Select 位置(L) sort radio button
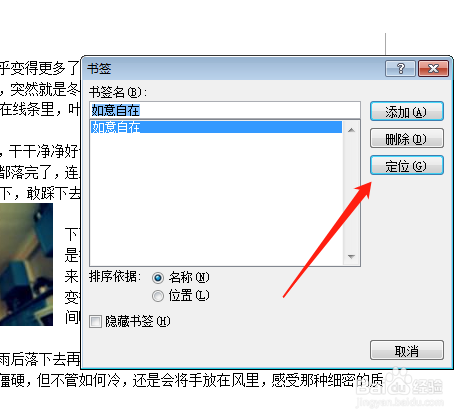 coord(158,296)
